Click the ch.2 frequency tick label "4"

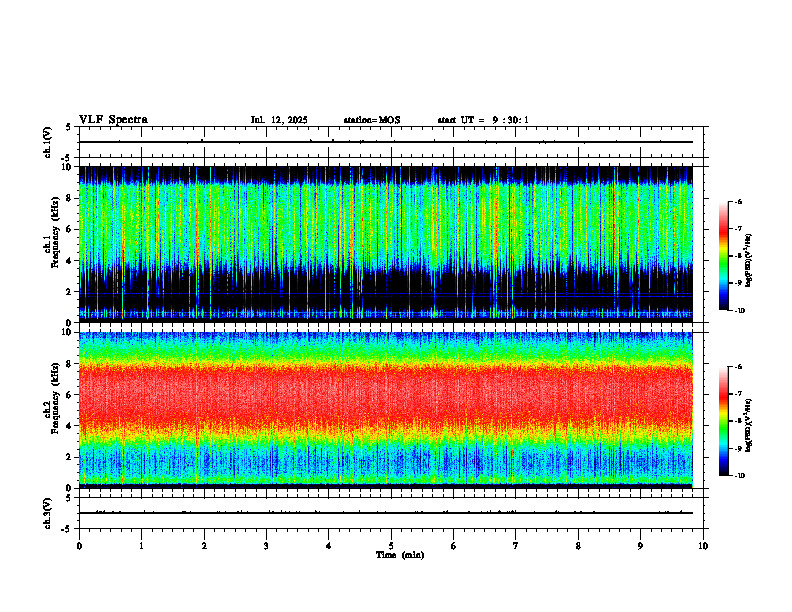pos(70,426)
